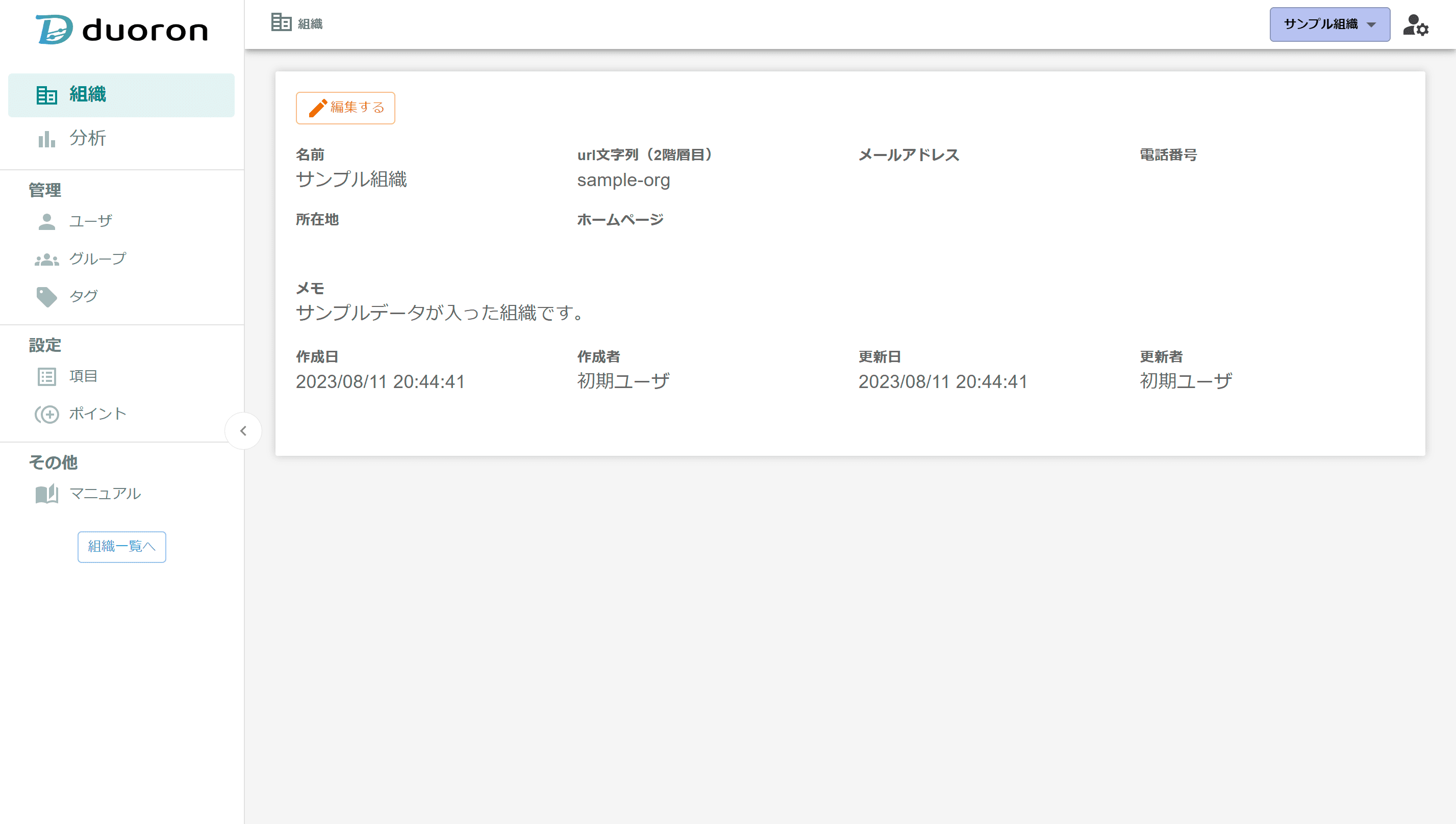1456x824 pixels.
Task: Click the 編集する edit button
Action: (x=345, y=108)
